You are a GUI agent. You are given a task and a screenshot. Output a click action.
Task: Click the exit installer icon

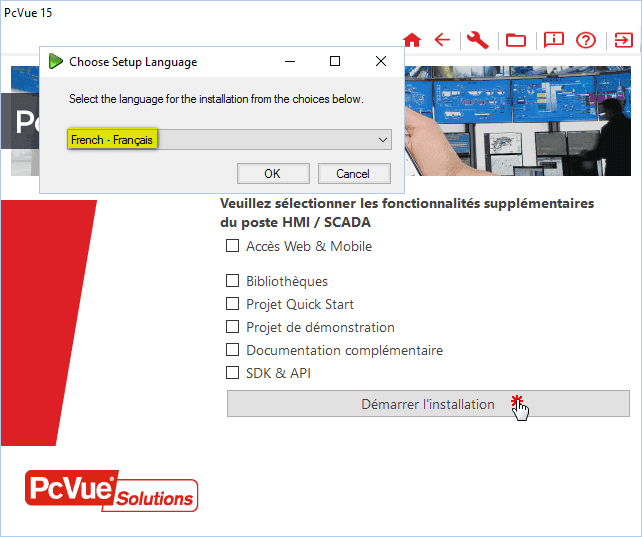[x=623, y=40]
